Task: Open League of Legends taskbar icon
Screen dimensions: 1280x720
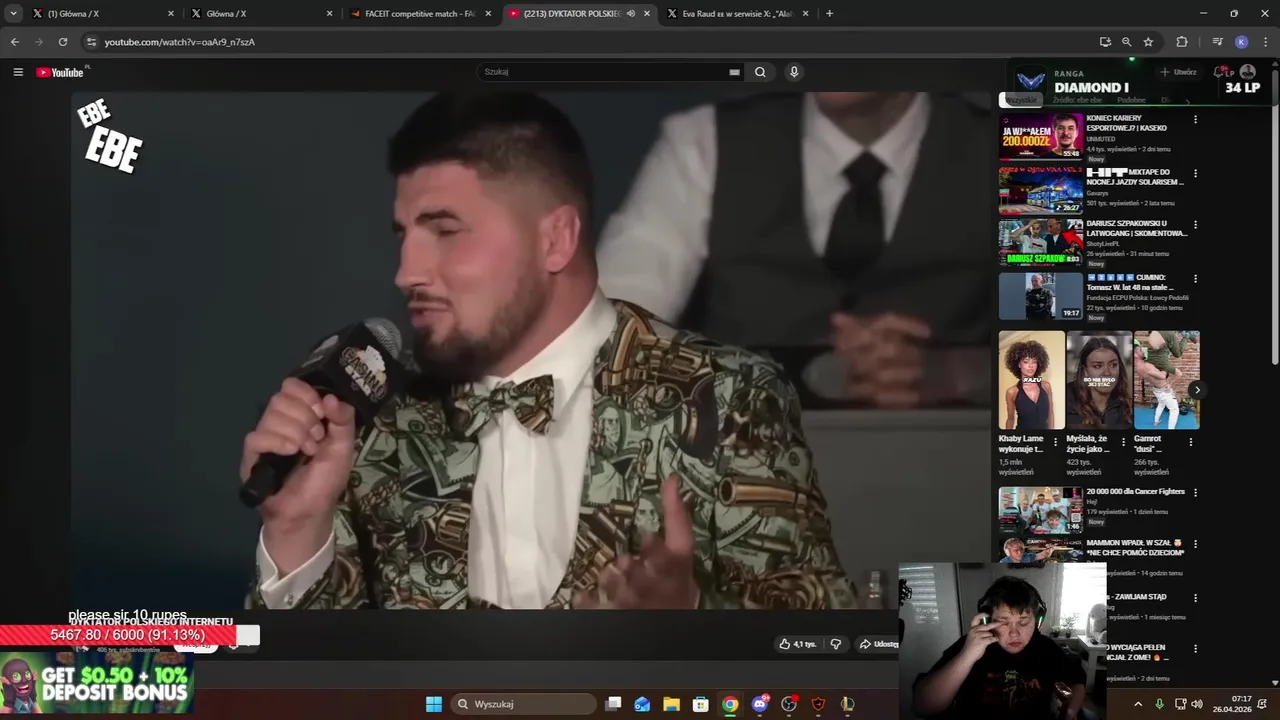Action: pyautogui.click(x=848, y=704)
